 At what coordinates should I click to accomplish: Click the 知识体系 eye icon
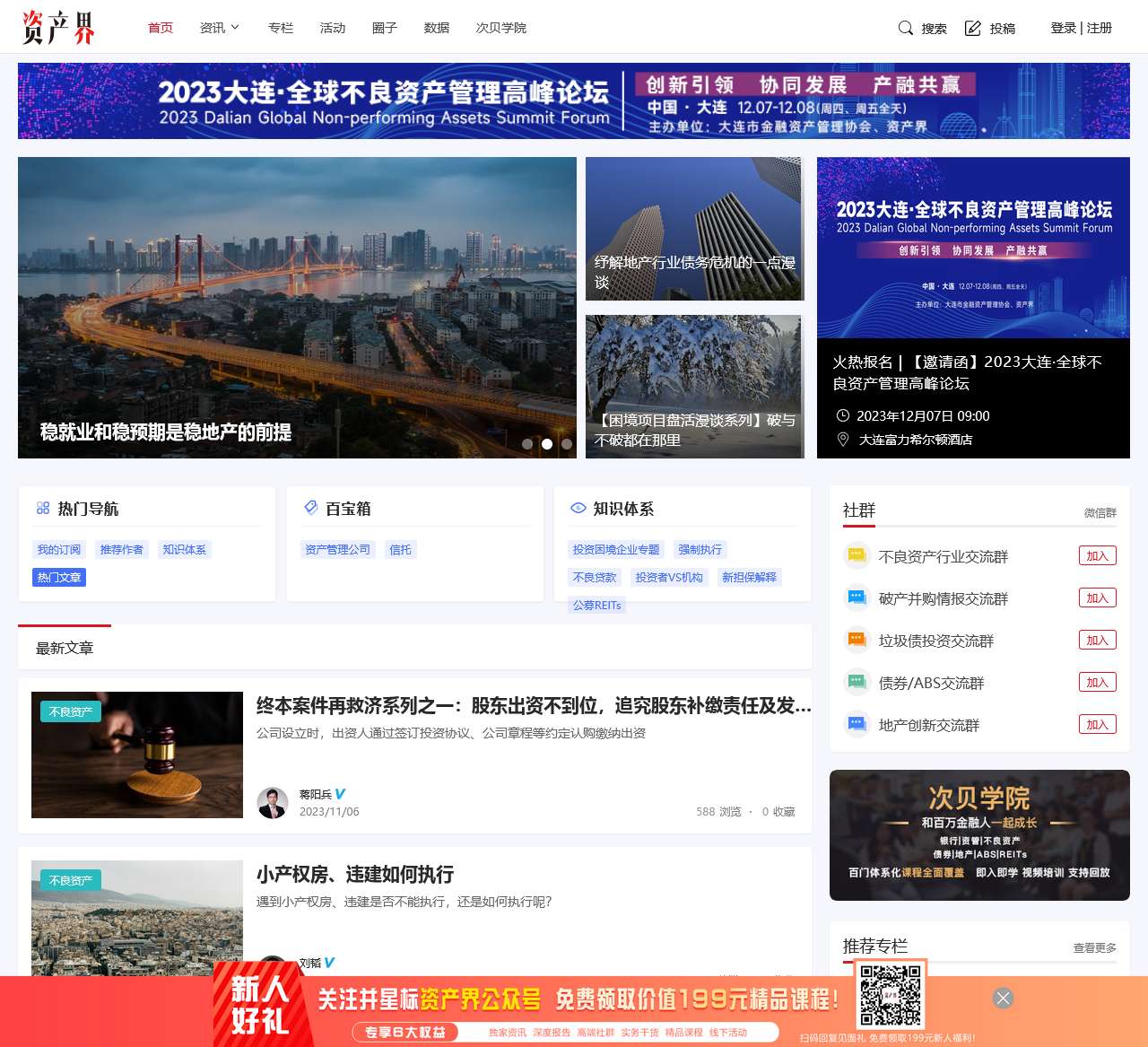578,508
